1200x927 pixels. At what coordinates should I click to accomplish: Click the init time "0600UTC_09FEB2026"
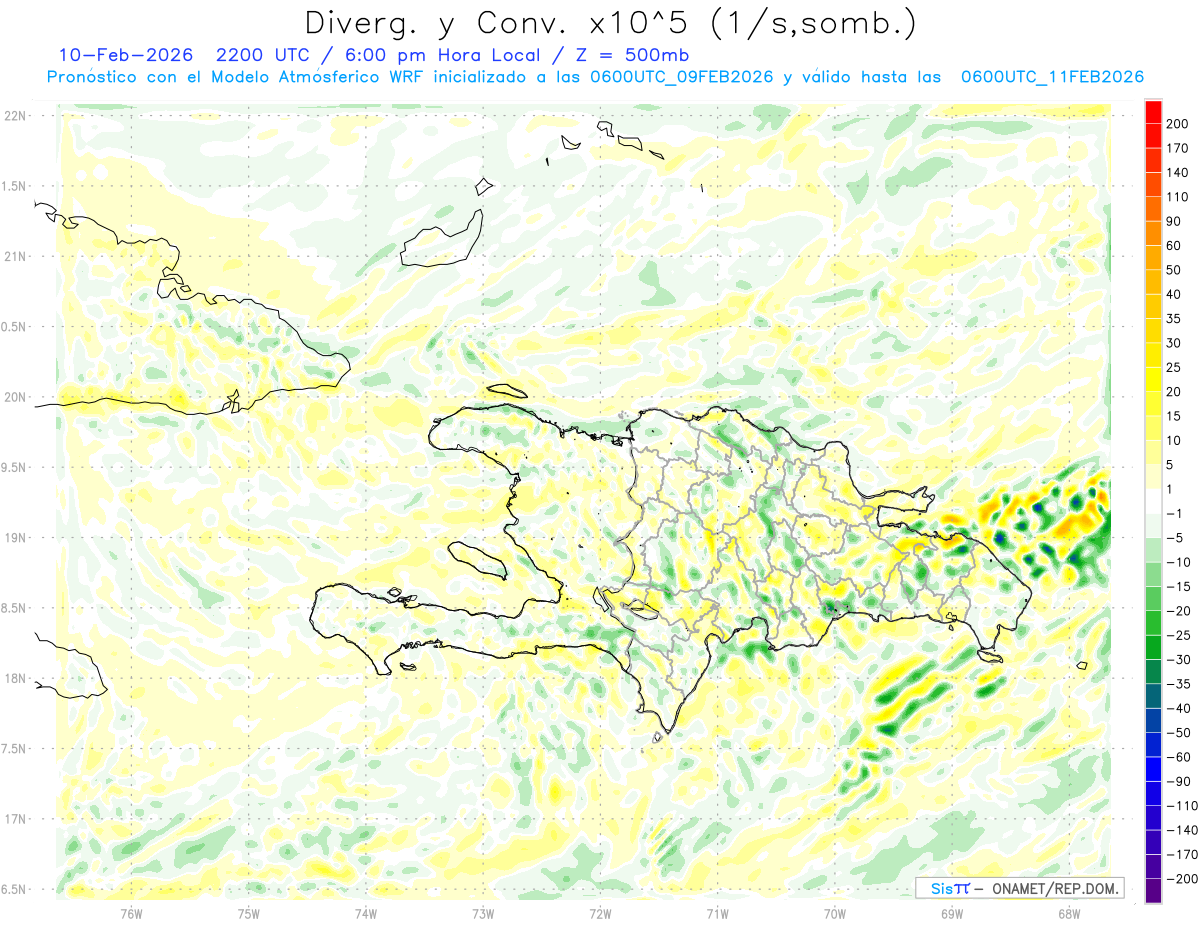[683, 77]
